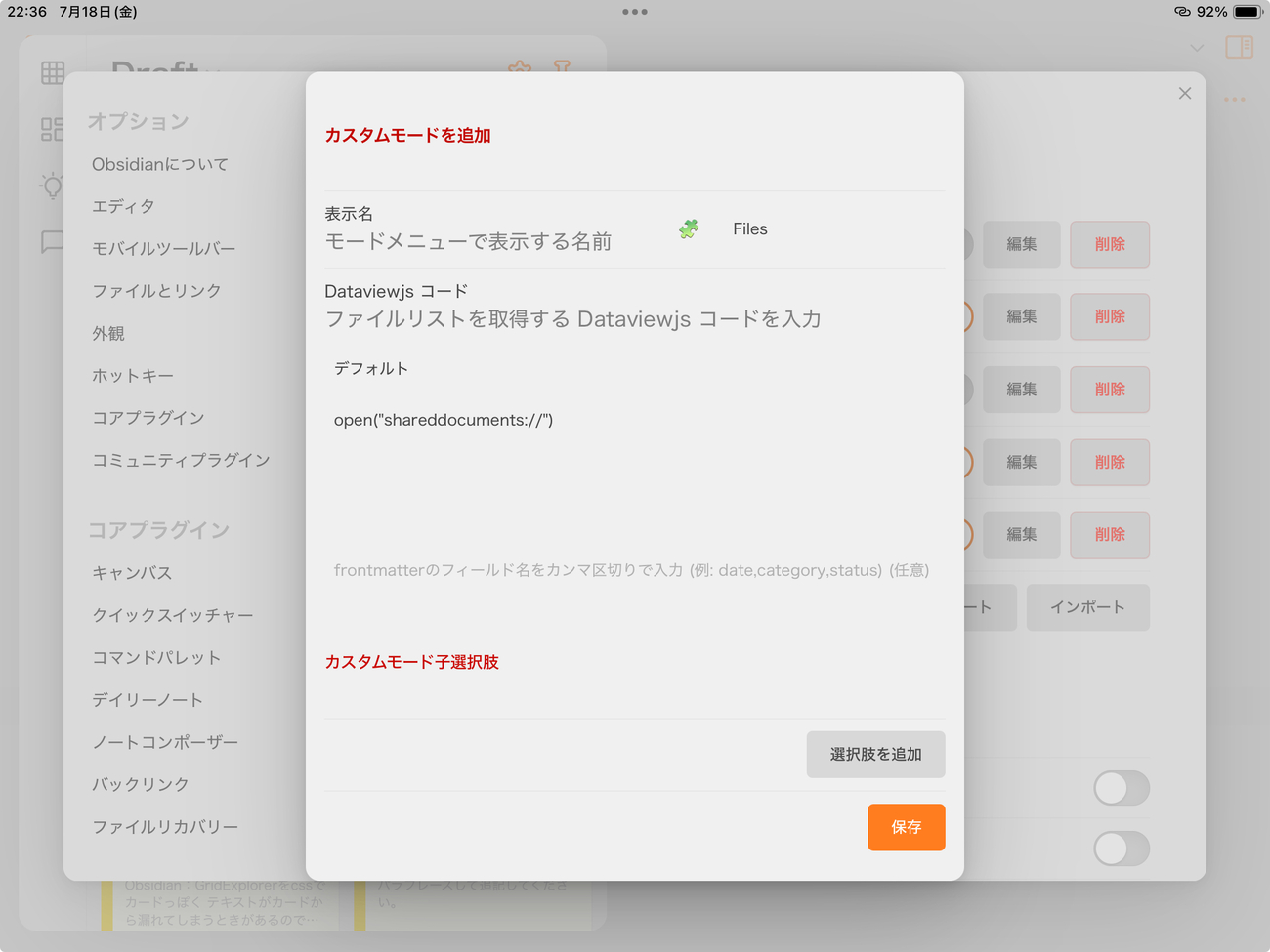Open Obsidianについて settings
This screenshot has width=1270, height=952.
tap(160, 164)
